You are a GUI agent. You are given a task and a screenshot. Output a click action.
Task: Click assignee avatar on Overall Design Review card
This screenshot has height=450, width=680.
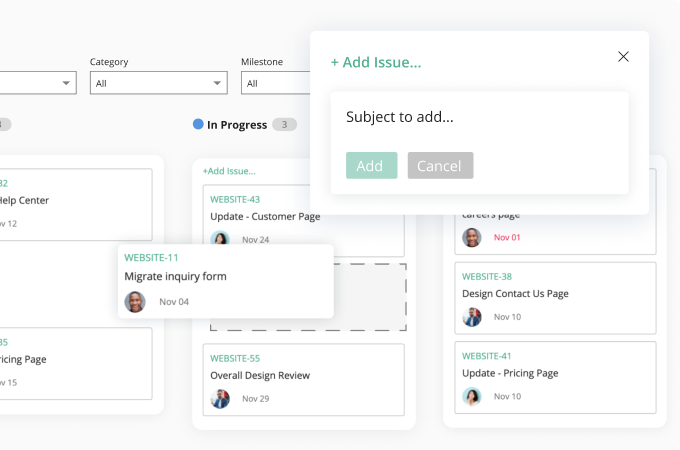tap(220, 399)
